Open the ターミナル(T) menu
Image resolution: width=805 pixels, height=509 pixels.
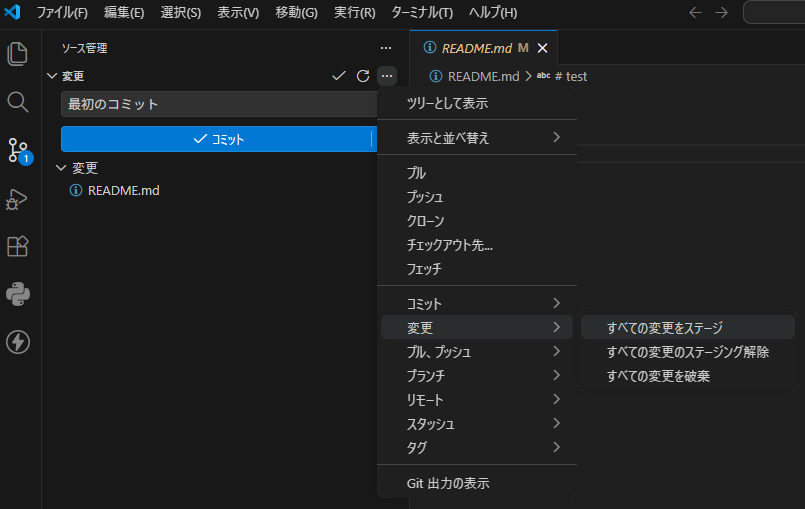point(422,13)
